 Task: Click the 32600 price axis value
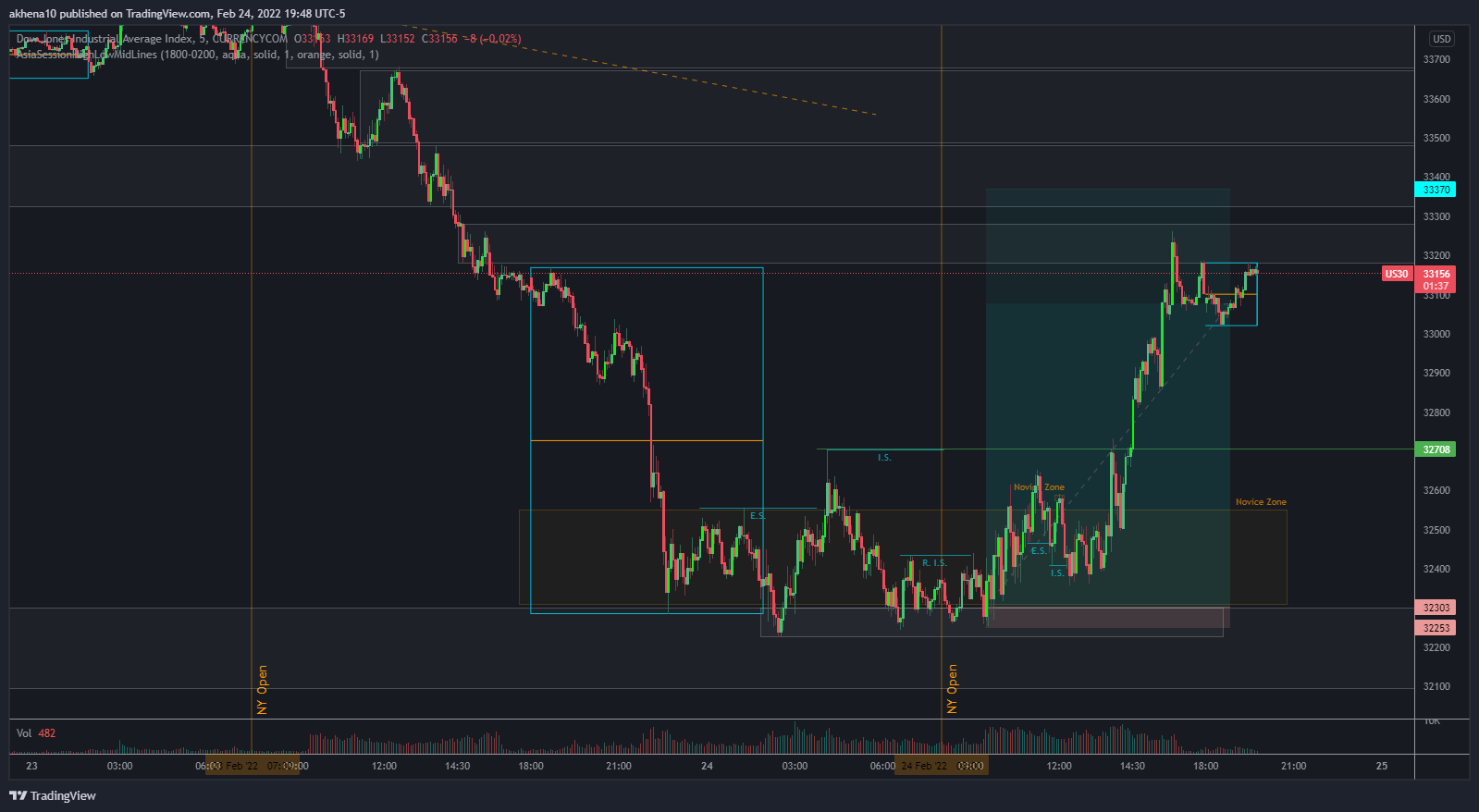(1436, 490)
